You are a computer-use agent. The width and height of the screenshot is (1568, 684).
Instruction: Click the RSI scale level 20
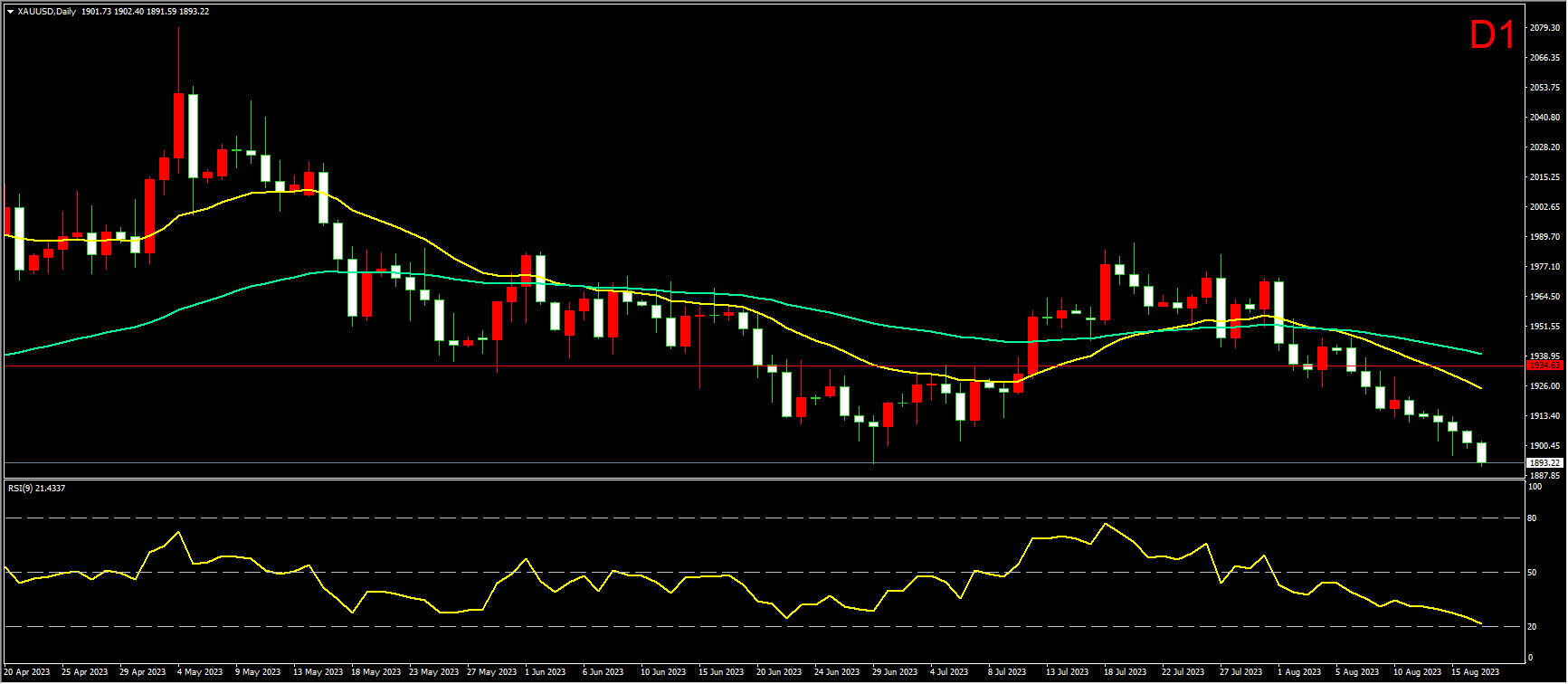(1532, 627)
